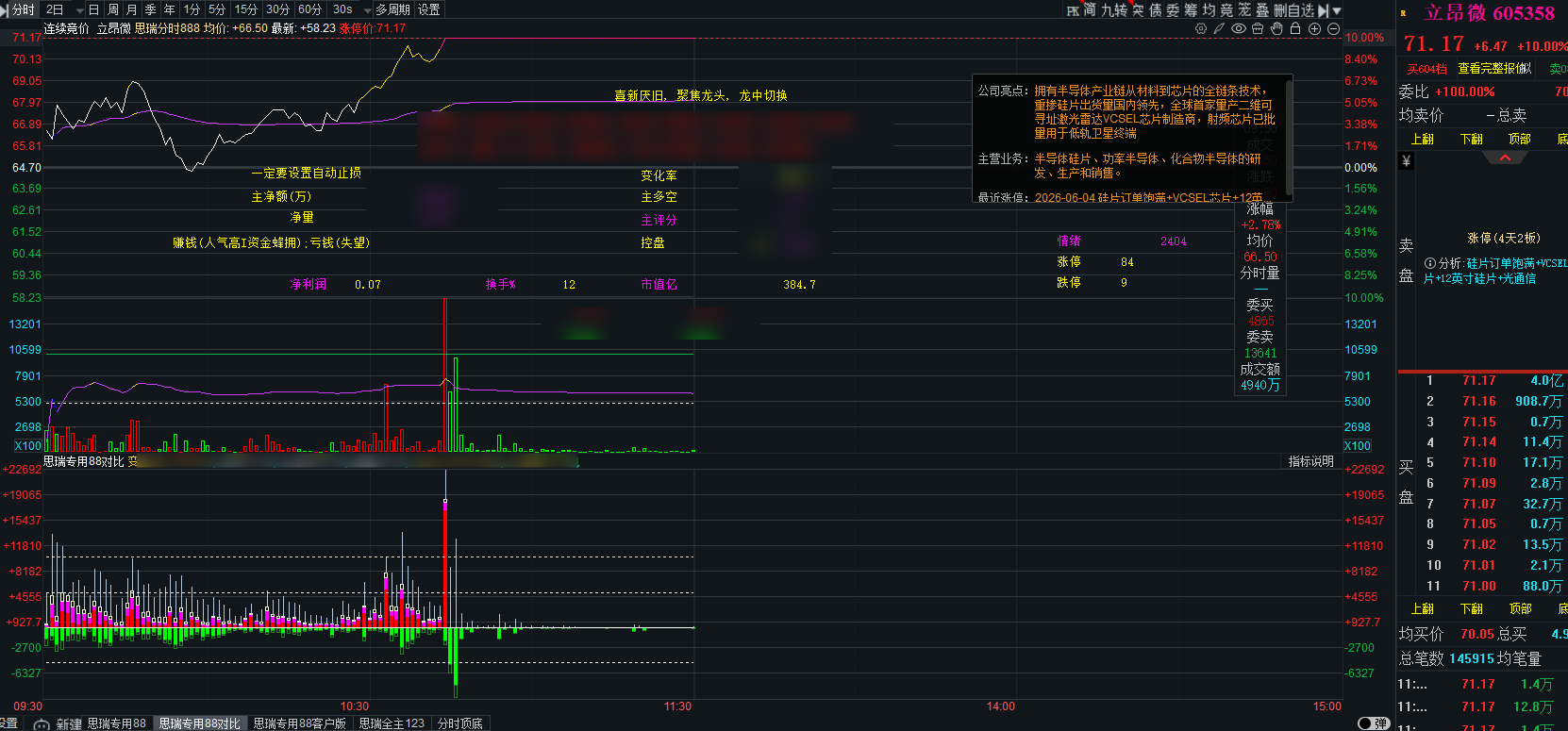Open 指标说明 indicator description
The height and width of the screenshot is (731, 1568).
pos(1311,461)
